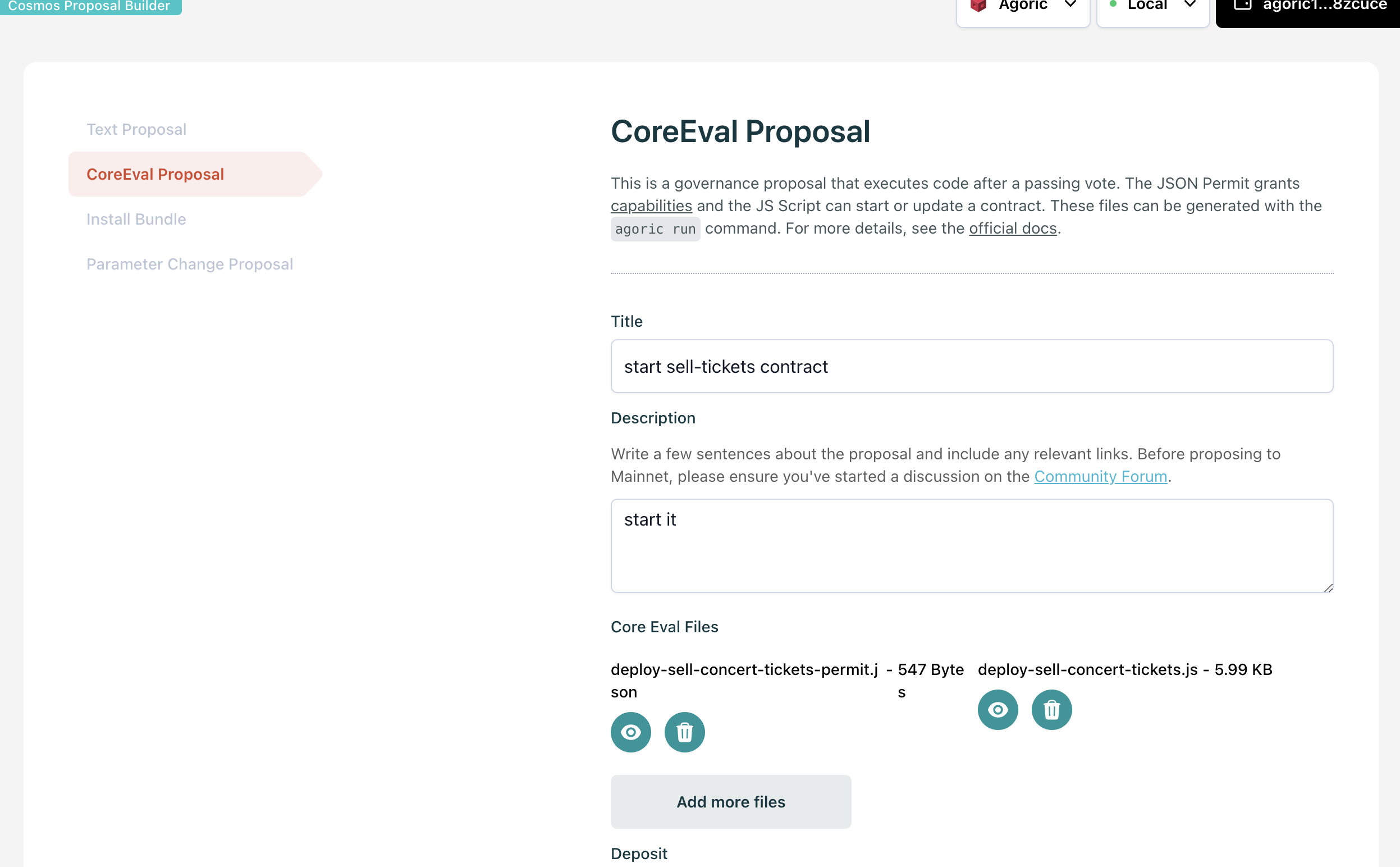1400x867 pixels.
Task: Switch to the Install Bundle tab
Action: [x=136, y=219]
